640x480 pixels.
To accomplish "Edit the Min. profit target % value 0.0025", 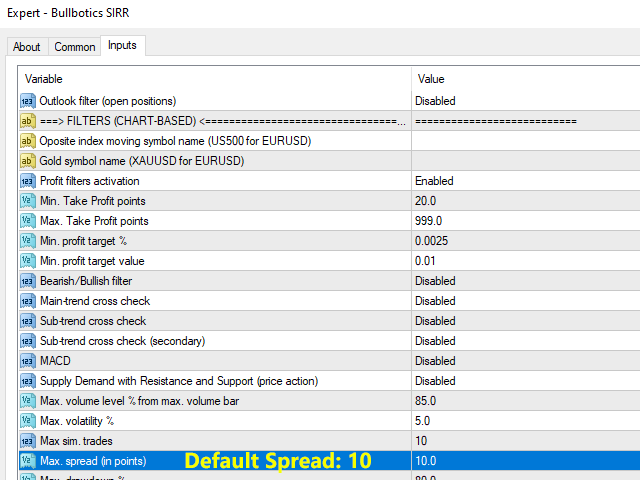I will (x=526, y=241).
